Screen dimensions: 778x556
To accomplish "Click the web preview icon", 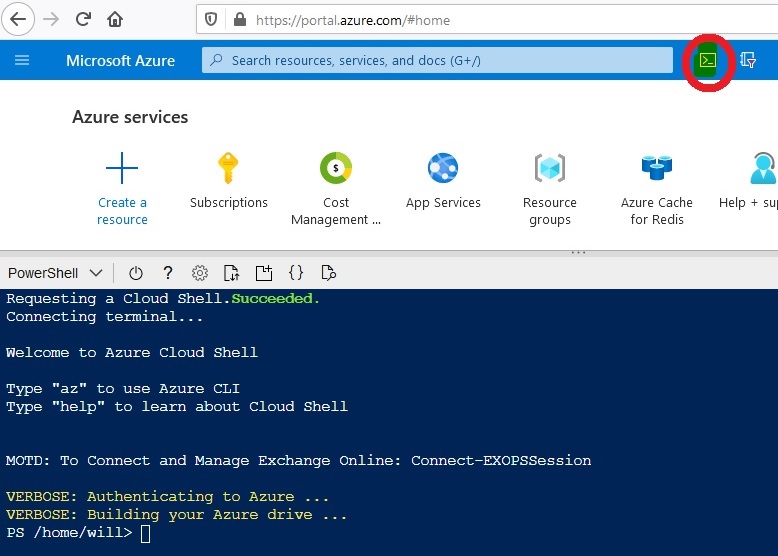I will 328,273.
